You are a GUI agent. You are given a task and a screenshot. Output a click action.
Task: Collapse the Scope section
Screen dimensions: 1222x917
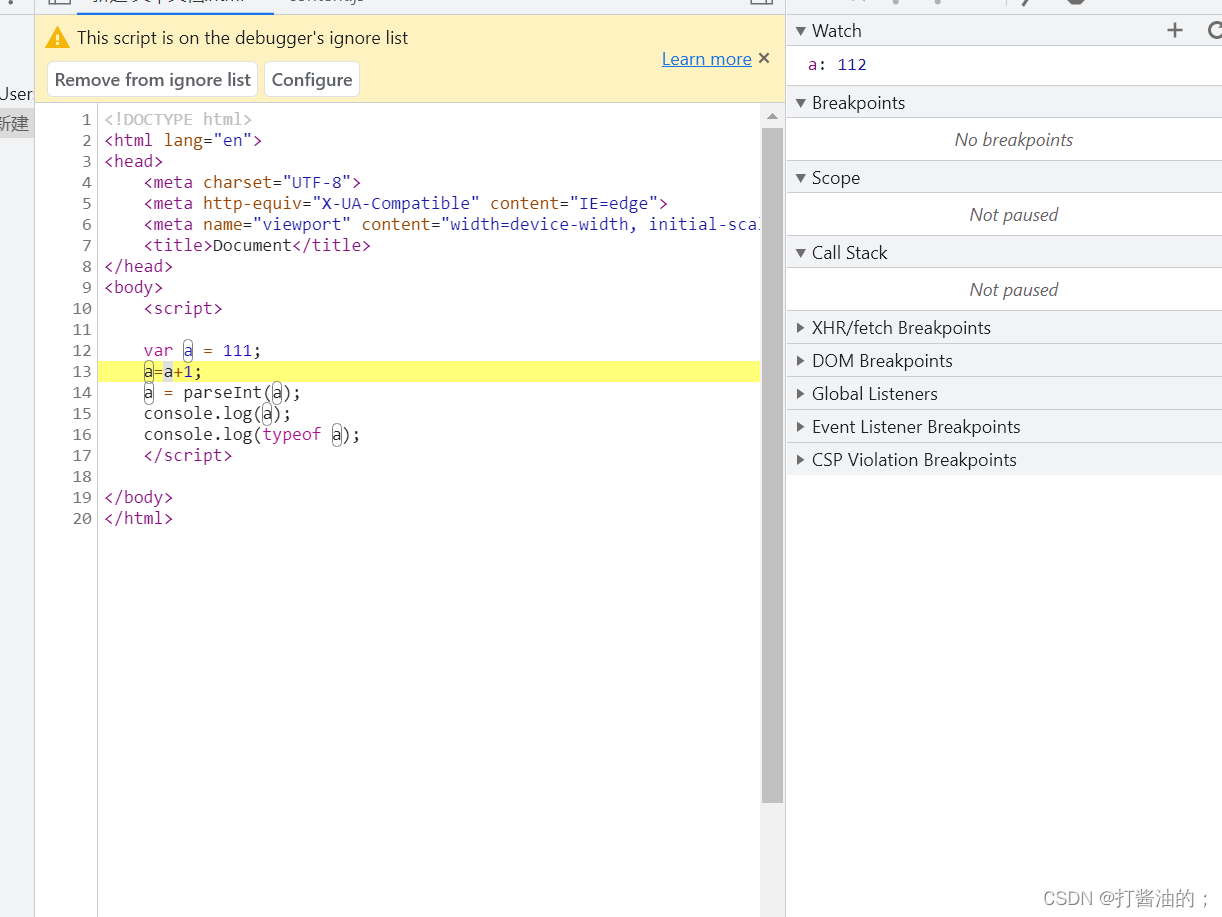(x=800, y=177)
